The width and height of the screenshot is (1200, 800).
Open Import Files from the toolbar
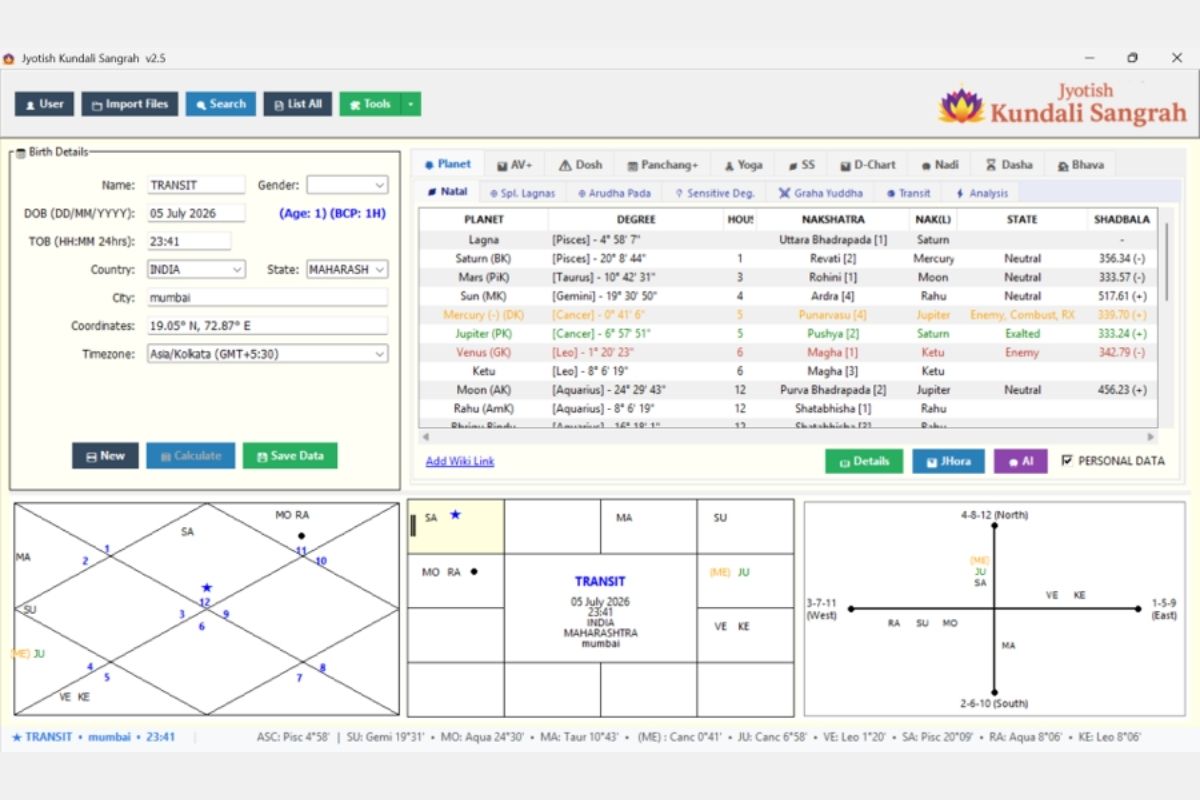tap(130, 104)
